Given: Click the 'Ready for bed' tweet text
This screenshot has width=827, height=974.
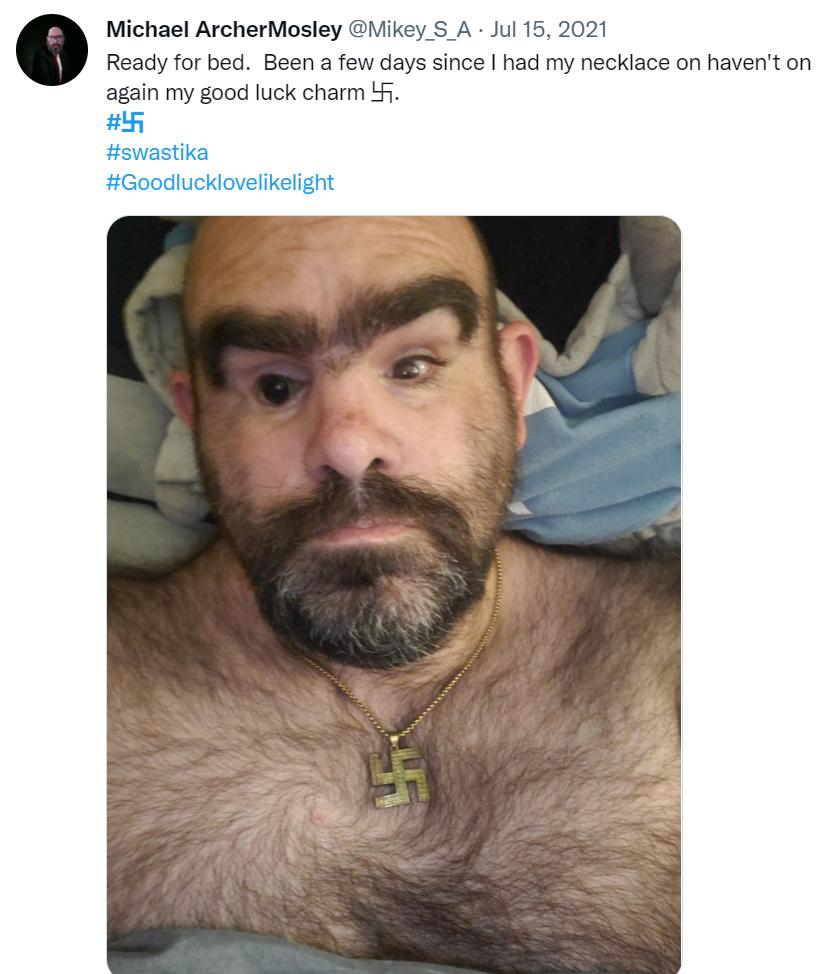Looking at the screenshot, I should (178, 63).
